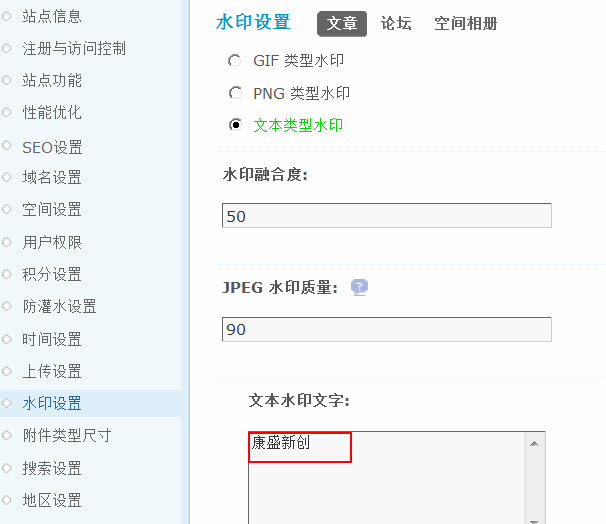
Task: Select the PNG 类型水印 radio button
Action: click(235, 93)
